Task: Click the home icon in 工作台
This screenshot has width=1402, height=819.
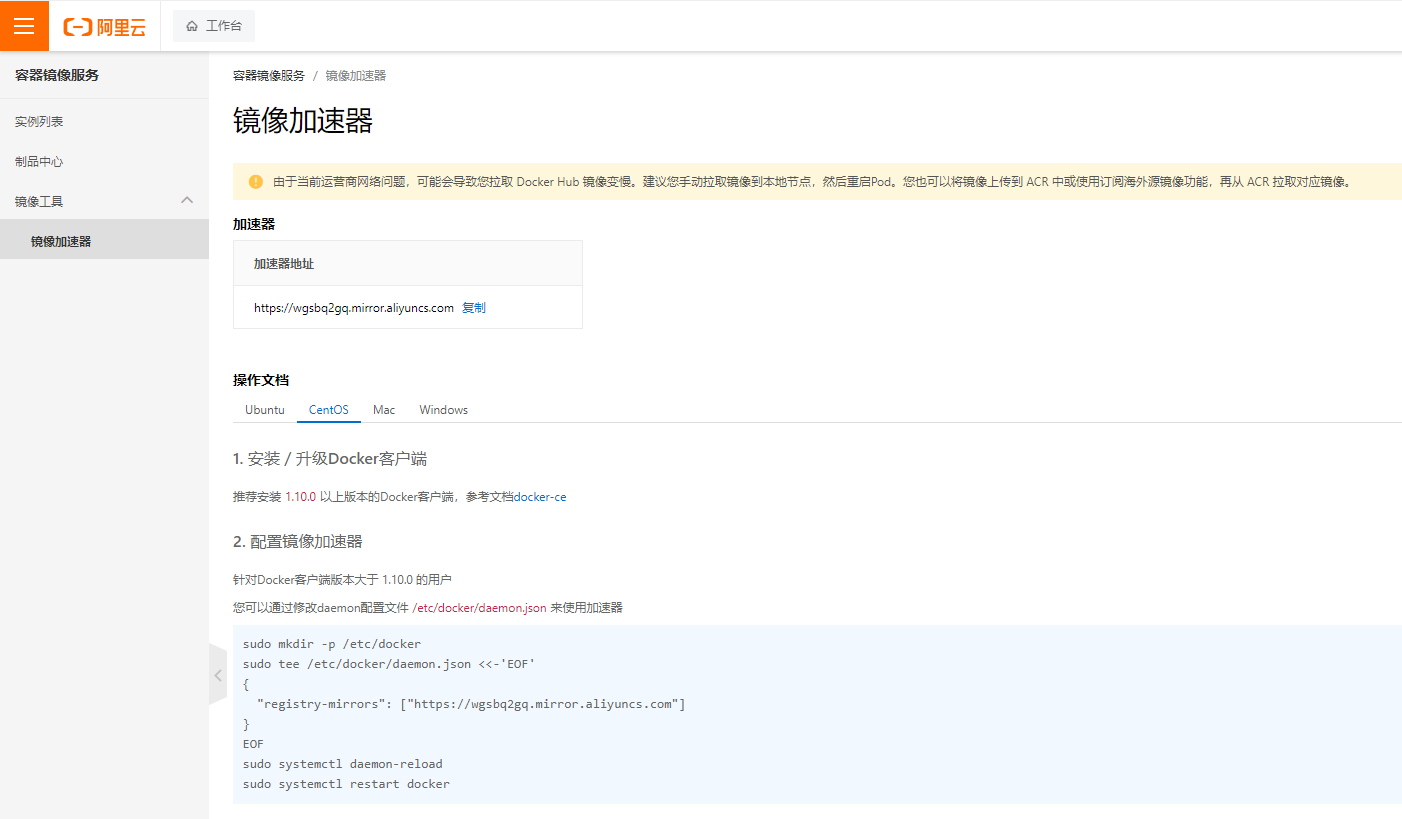Action: [192, 26]
